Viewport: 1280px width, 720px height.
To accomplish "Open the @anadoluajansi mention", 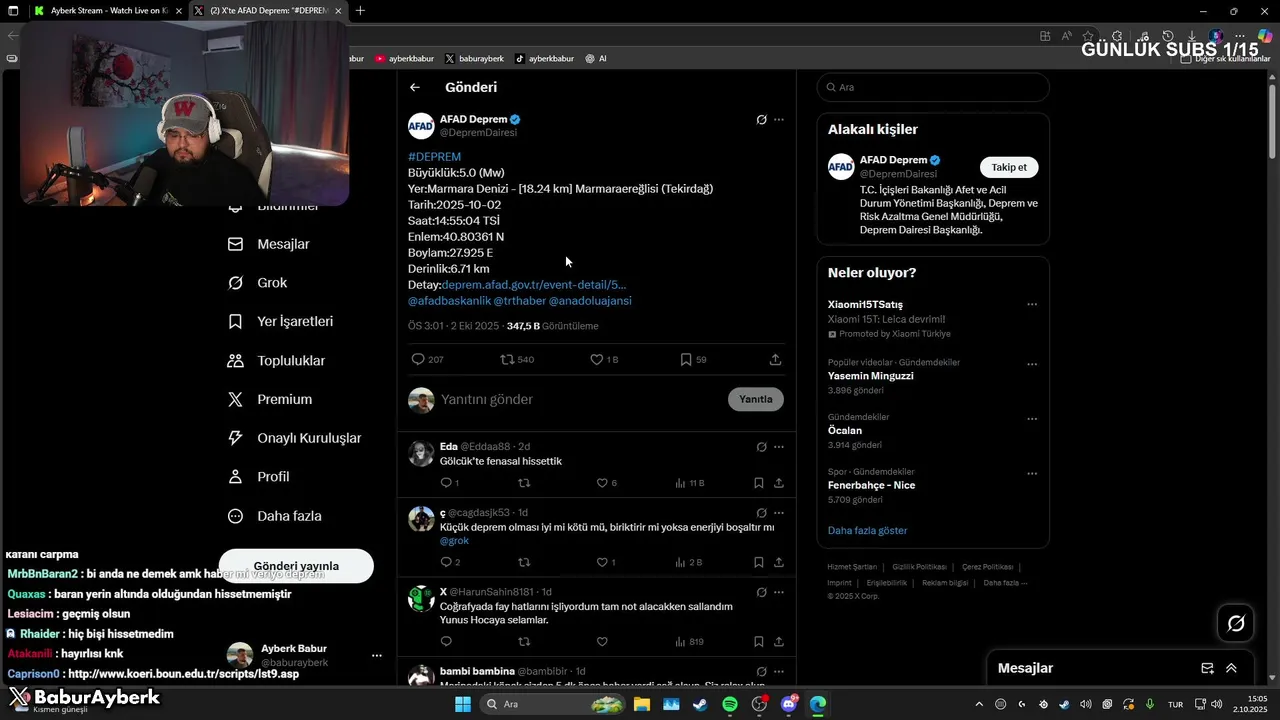I will (x=590, y=301).
